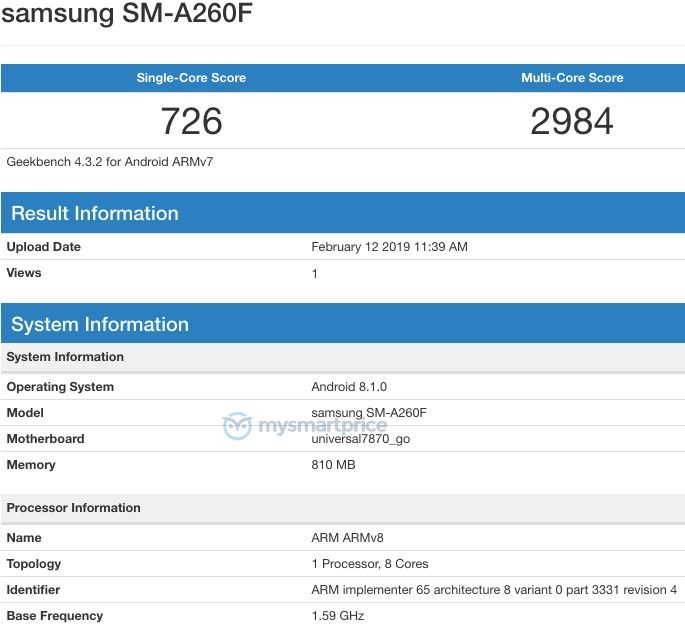
Task: Select the multi-core score value 2984
Action: click(x=571, y=121)
